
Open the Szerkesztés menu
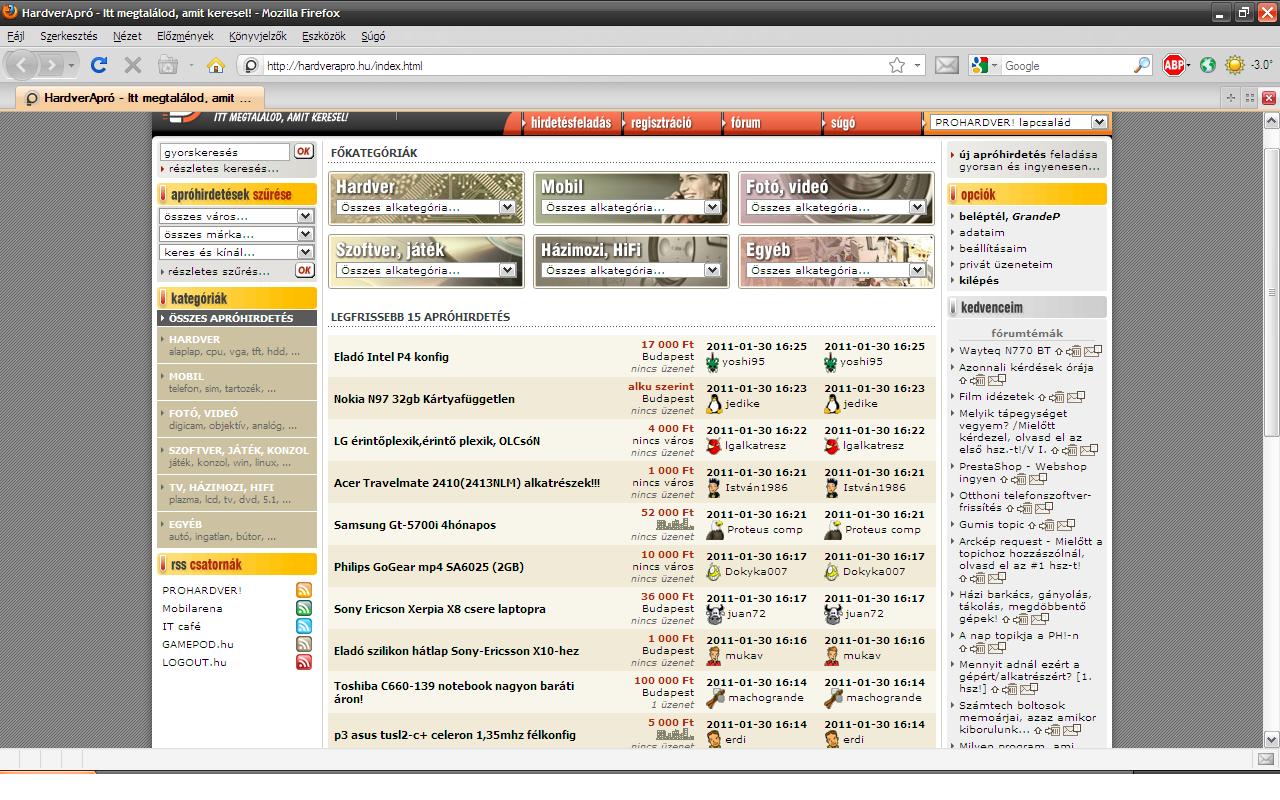click(x=69, y=36)
